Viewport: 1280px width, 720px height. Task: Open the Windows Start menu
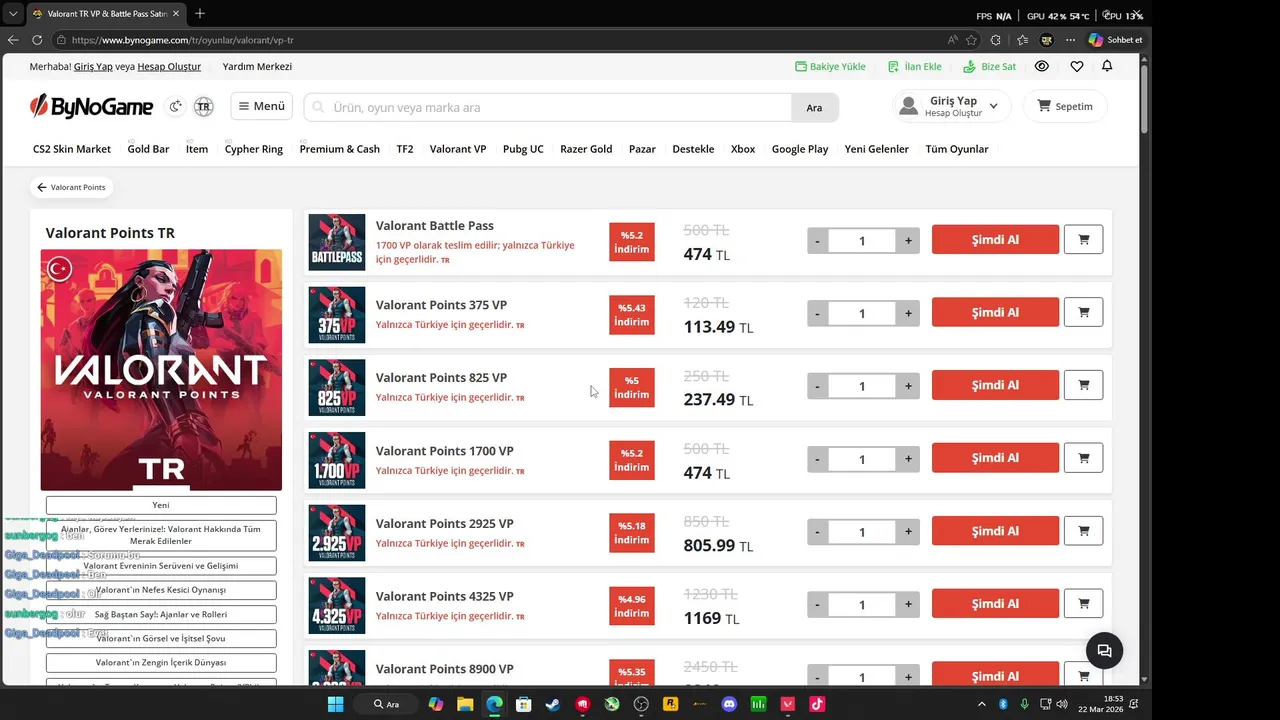[335, 704]
